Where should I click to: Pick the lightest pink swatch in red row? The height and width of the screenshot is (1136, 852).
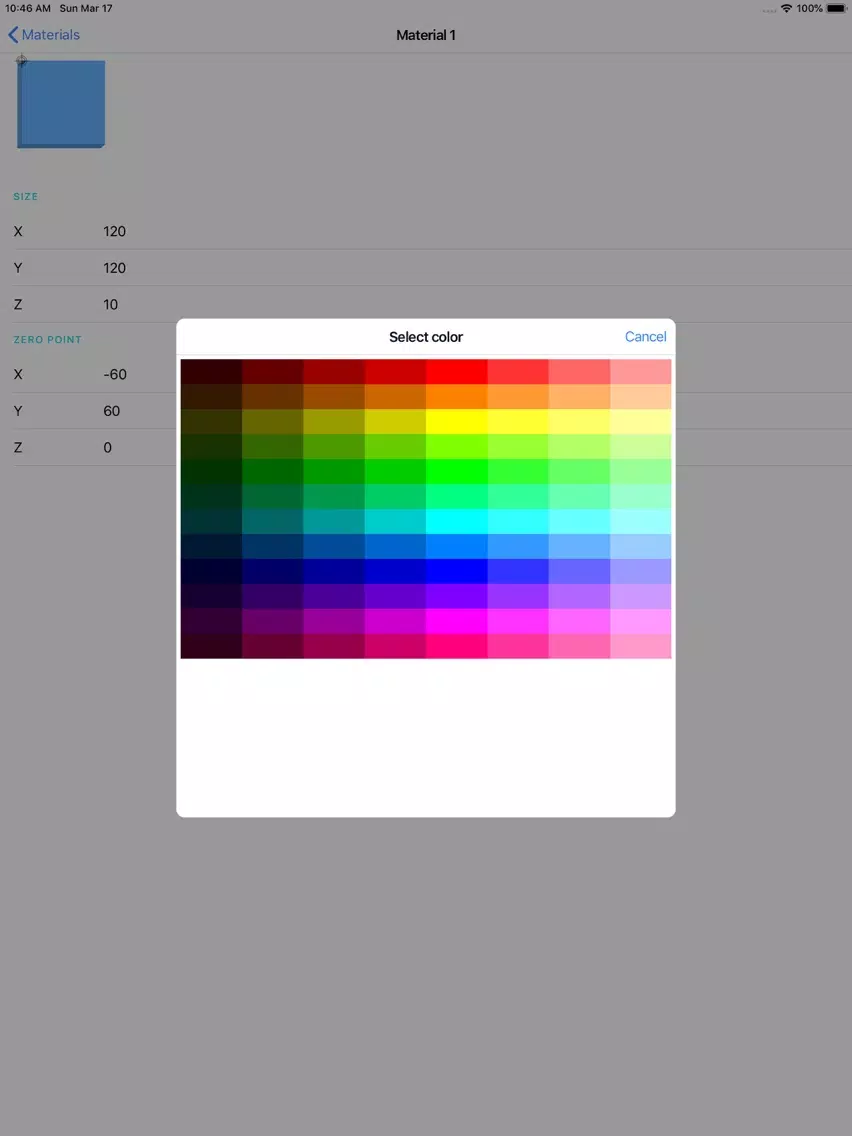640,372
